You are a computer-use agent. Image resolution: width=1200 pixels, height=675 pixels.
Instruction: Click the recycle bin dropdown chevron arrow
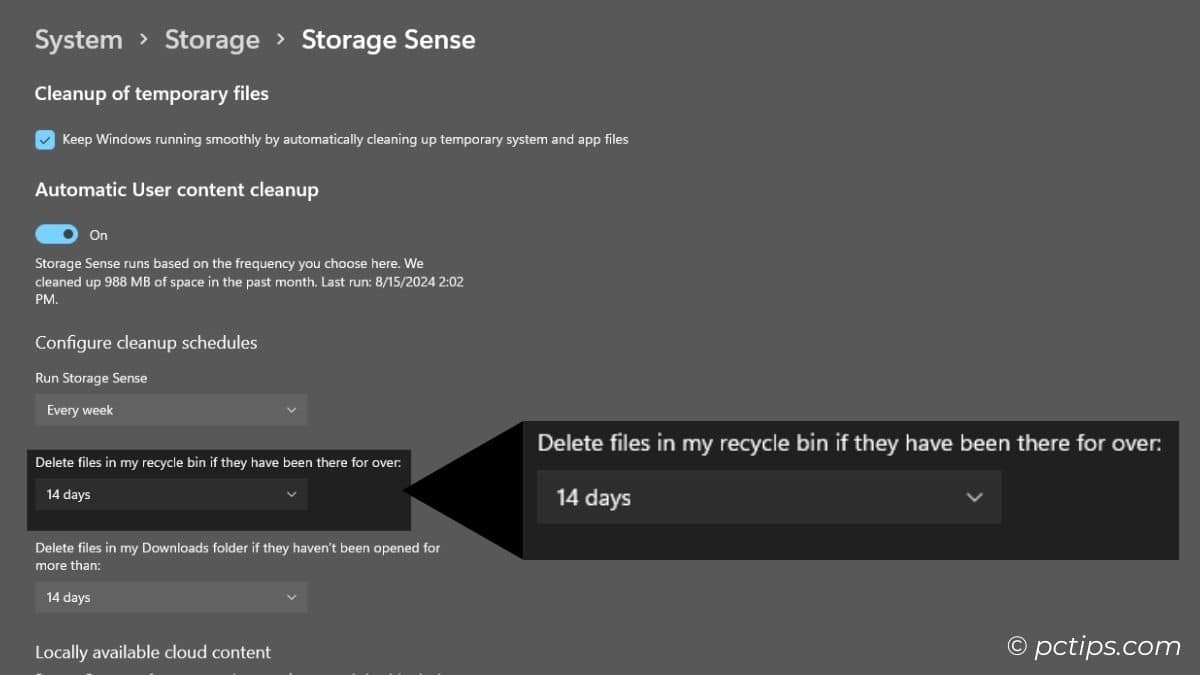tap(291, 494)
